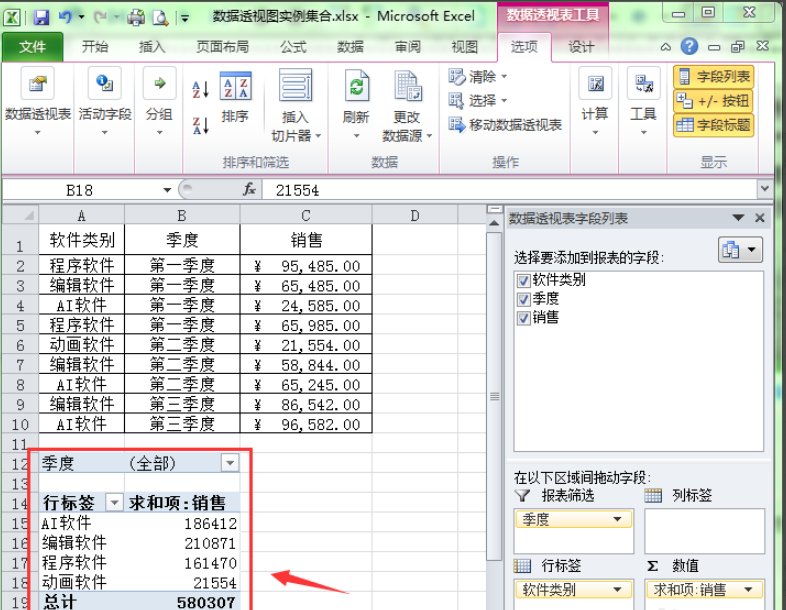
Task: Toggle the 字段标题 display button
Action: pos(713,124)
